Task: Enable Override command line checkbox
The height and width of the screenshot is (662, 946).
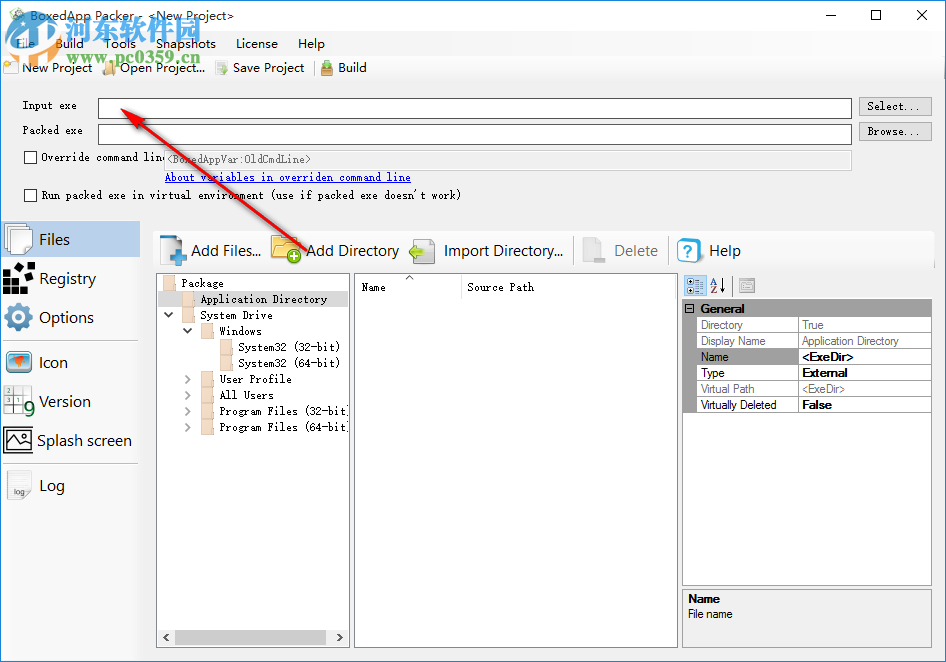Action: [30, 158]
